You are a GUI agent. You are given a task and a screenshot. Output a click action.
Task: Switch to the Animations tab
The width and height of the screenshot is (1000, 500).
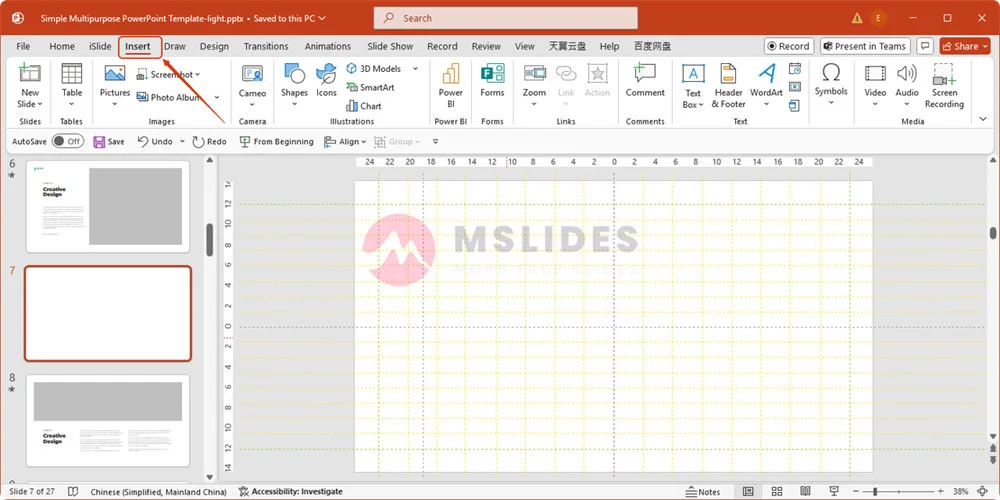coord(328,46)
